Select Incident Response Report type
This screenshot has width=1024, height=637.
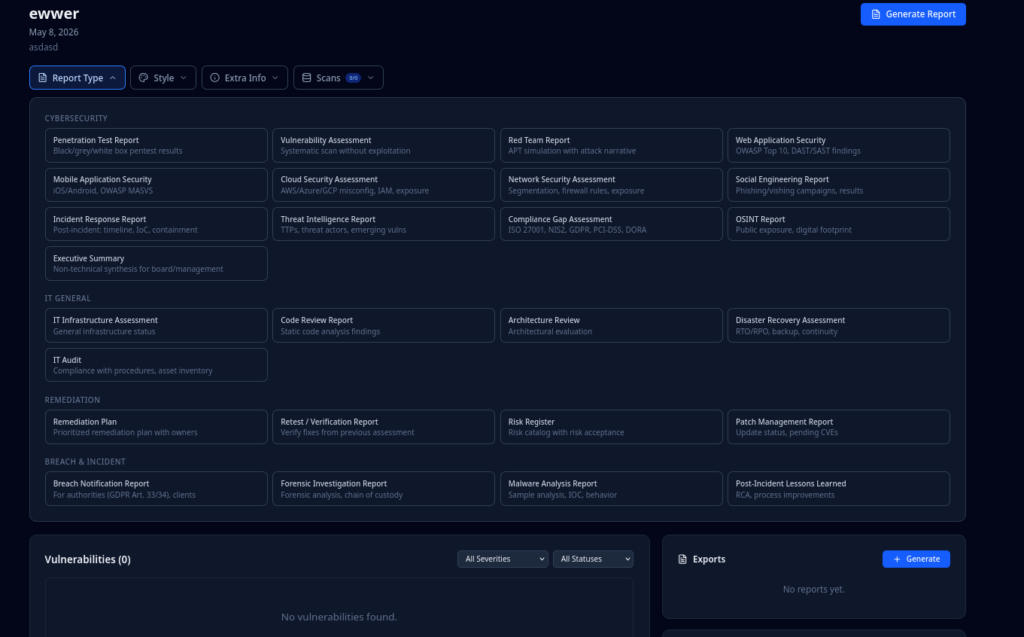coord(156,224)
